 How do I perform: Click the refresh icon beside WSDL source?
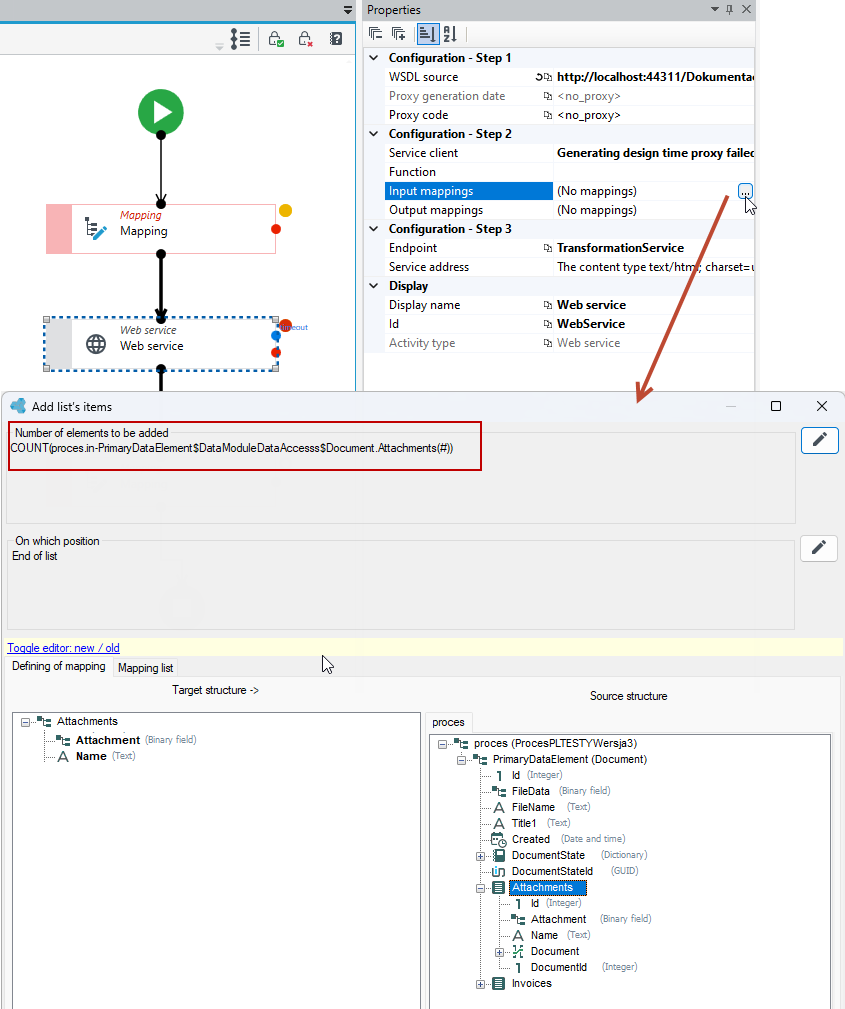tap(539, 77)
